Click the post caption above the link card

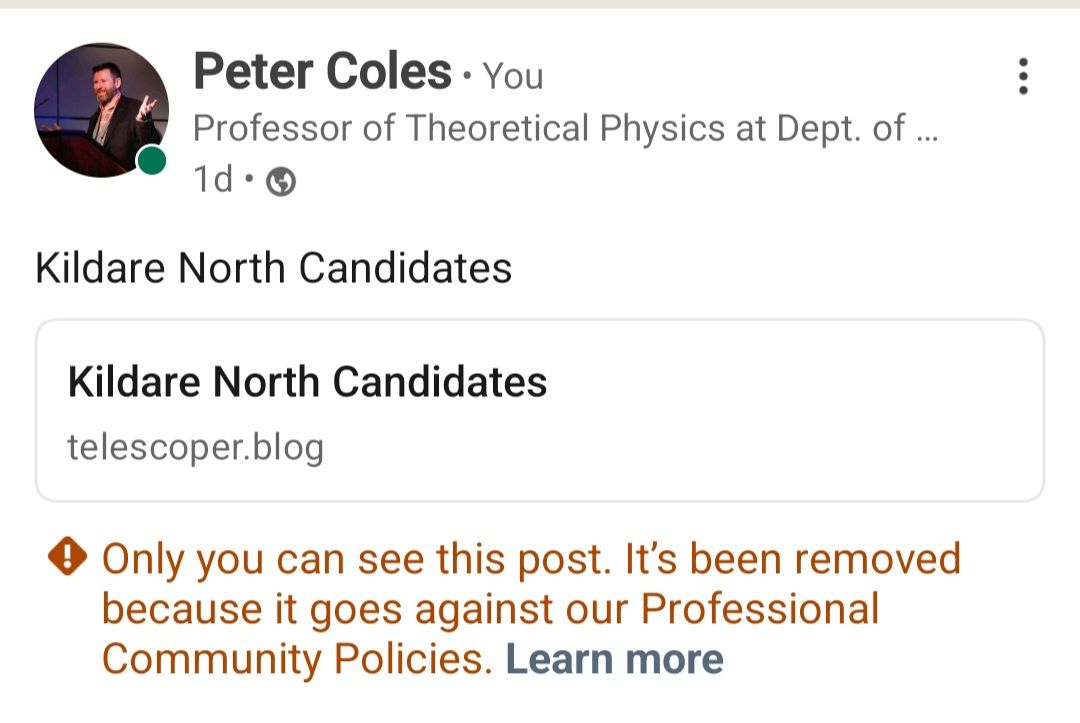273,268
